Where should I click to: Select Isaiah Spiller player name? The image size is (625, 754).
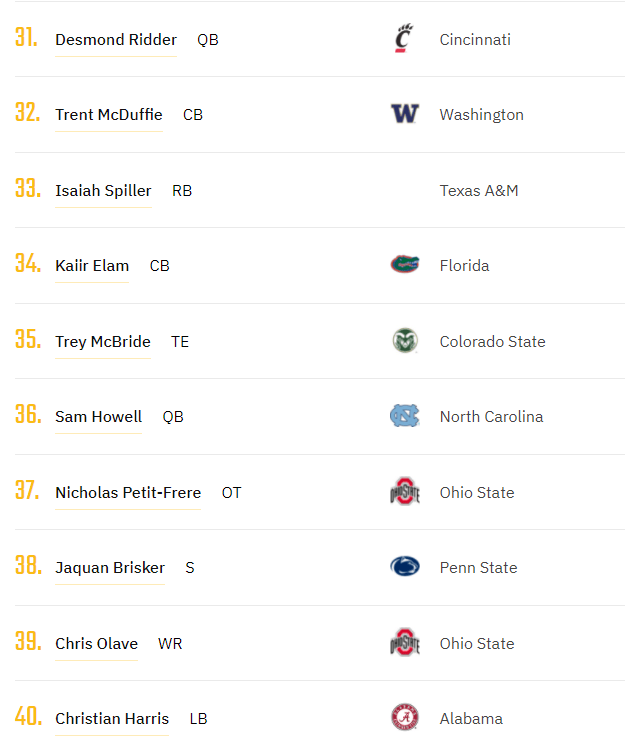[x=103, y=190]
